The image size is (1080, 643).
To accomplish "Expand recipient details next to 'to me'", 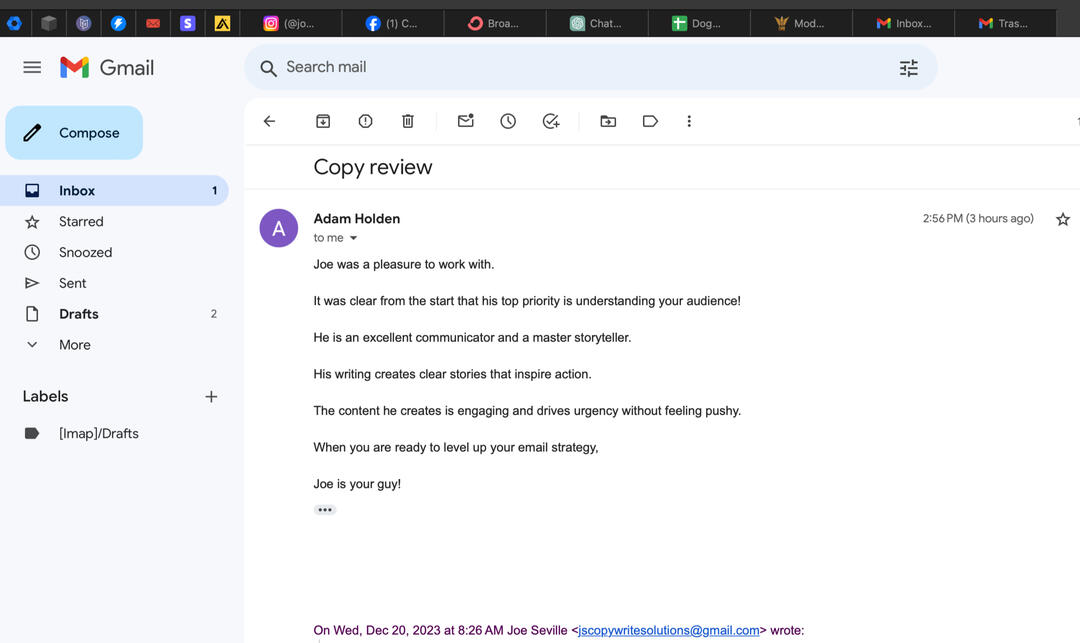I will (x=353, y=238).
